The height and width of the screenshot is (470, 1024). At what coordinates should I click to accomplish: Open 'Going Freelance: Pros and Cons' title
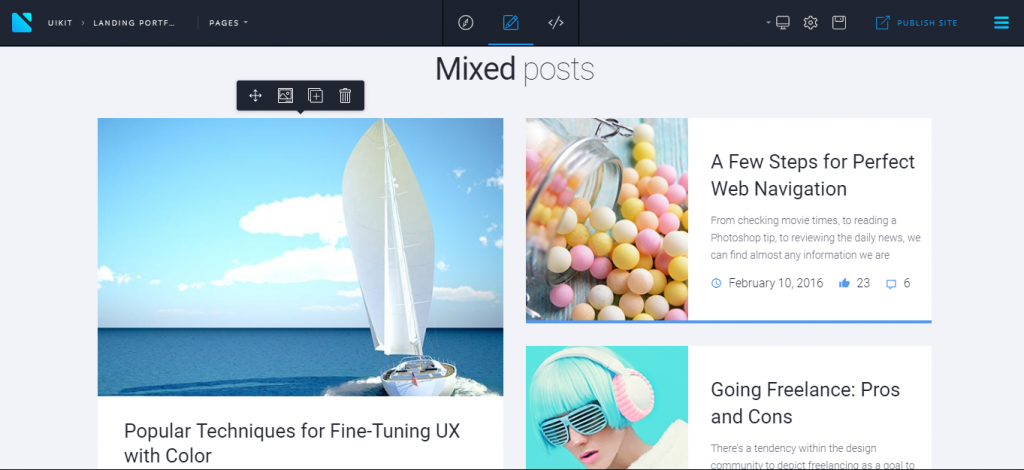tap(805, 403)
